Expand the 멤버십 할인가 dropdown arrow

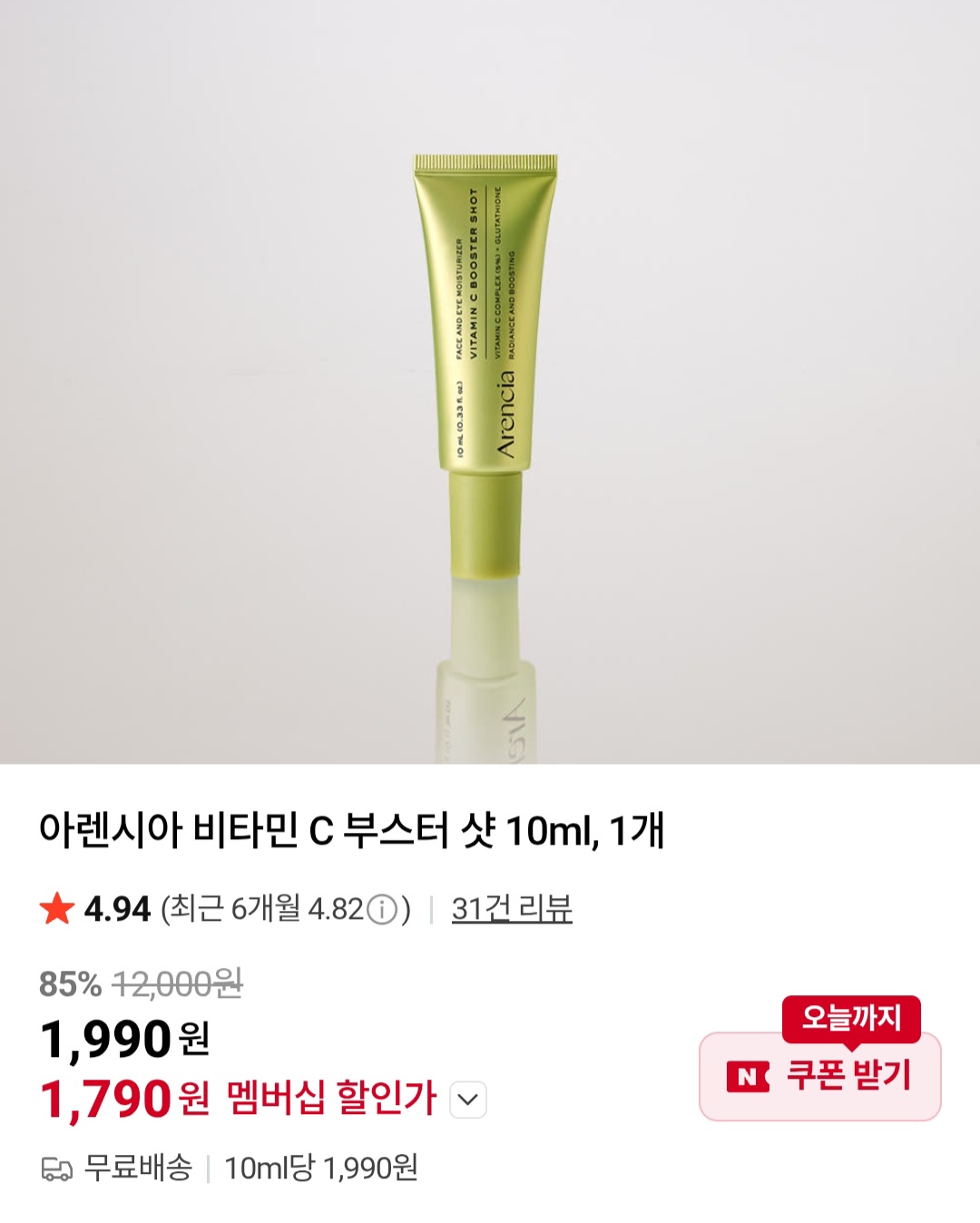[468, 1100]
